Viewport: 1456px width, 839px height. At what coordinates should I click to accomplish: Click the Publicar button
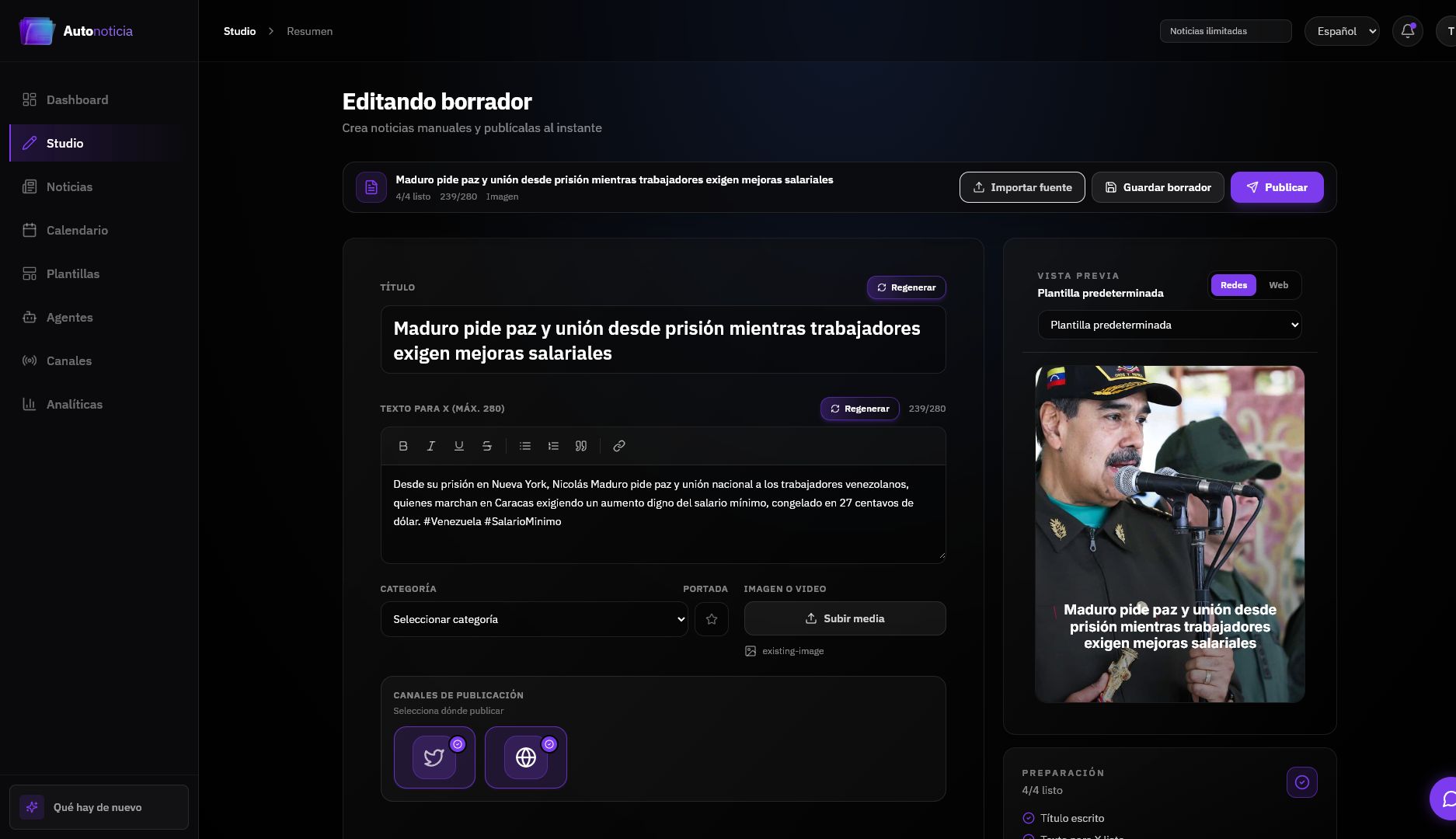(x=1277, y=187)
